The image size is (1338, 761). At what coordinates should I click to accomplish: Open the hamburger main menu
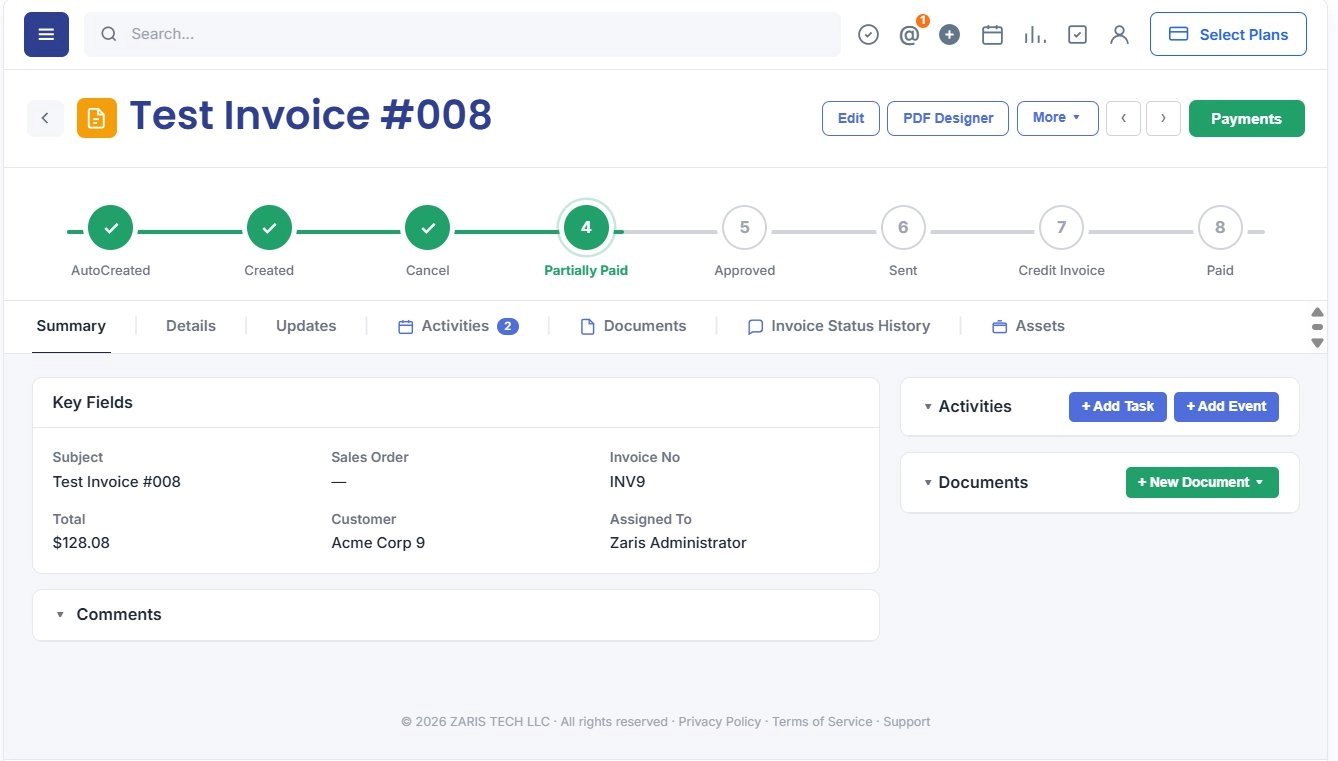pos(46,34)
